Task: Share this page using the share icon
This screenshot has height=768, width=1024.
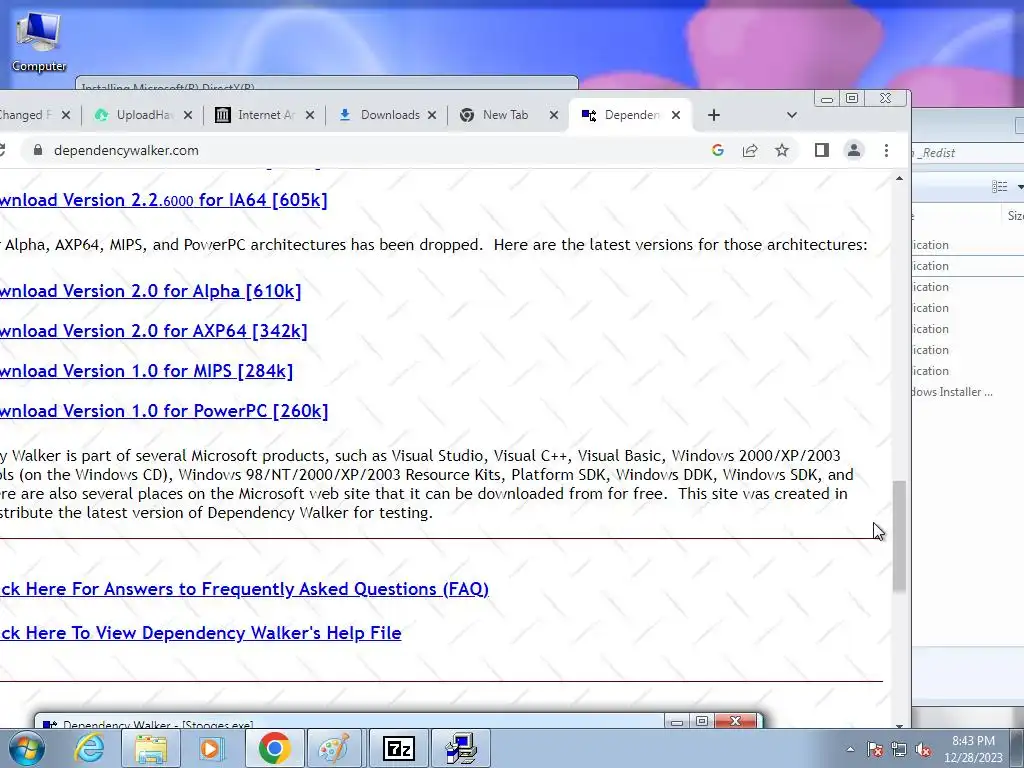Action: [x=750, y=150]
